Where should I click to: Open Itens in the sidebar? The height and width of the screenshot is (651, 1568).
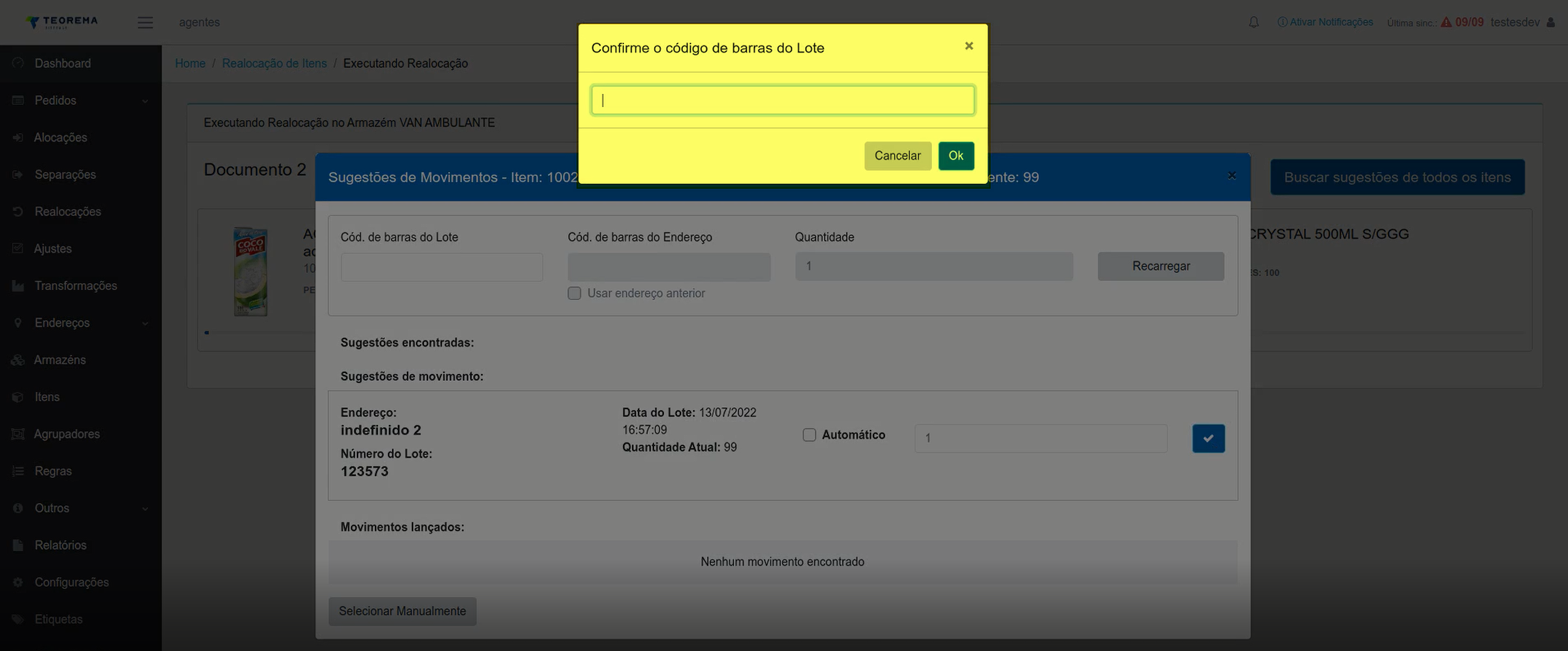47,397
